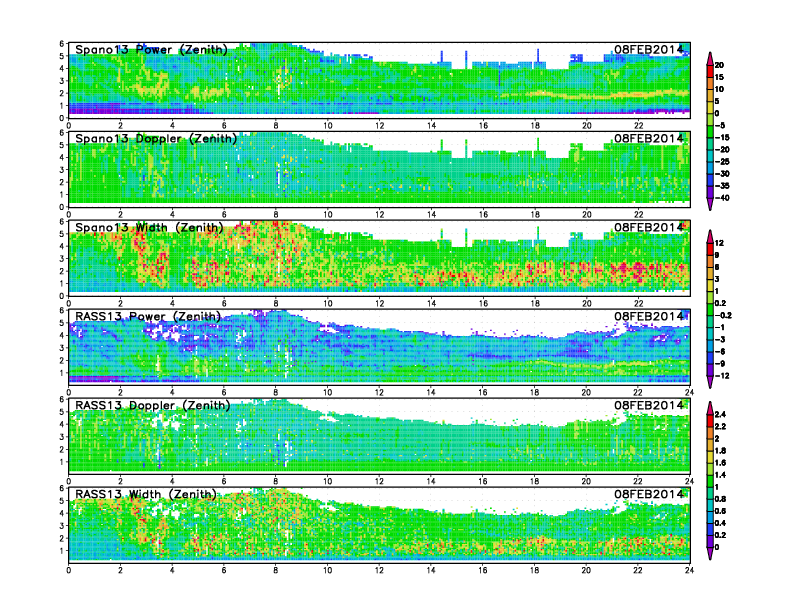This screenshot has height=612, width=792.
Task: Click the 08FEB2014 date in Spano13 Power panel
Action: (649, 49)
